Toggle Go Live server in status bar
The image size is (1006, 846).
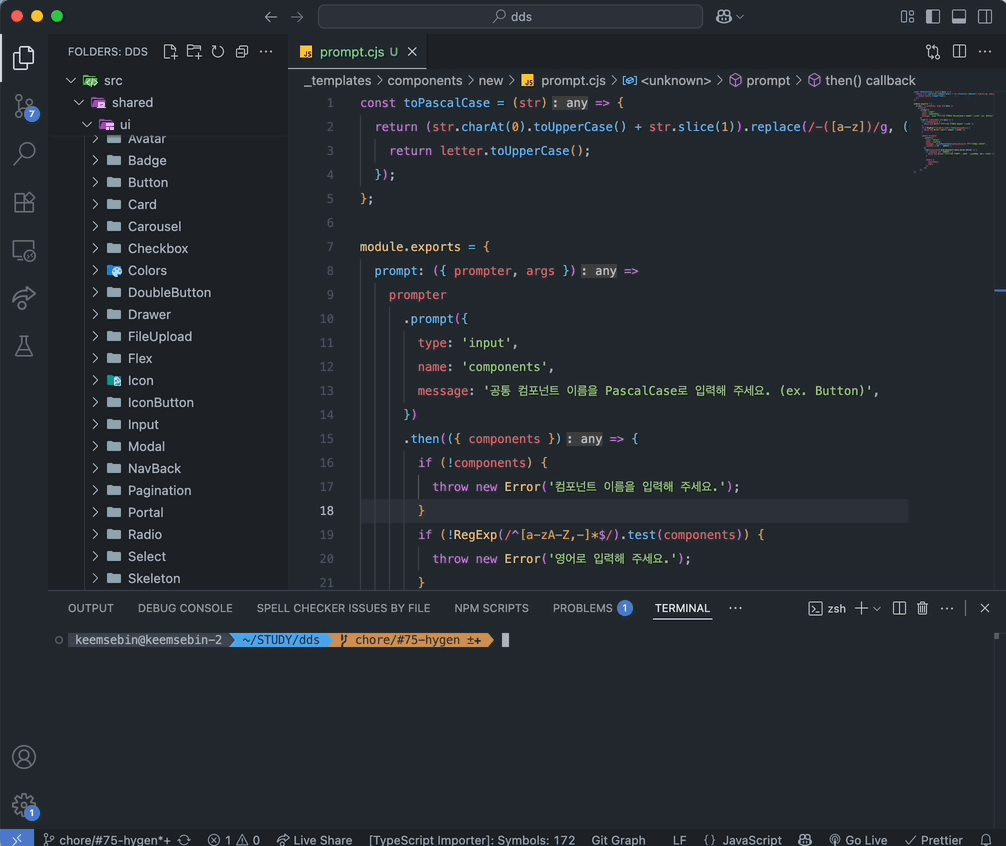[x=858, y=840]
